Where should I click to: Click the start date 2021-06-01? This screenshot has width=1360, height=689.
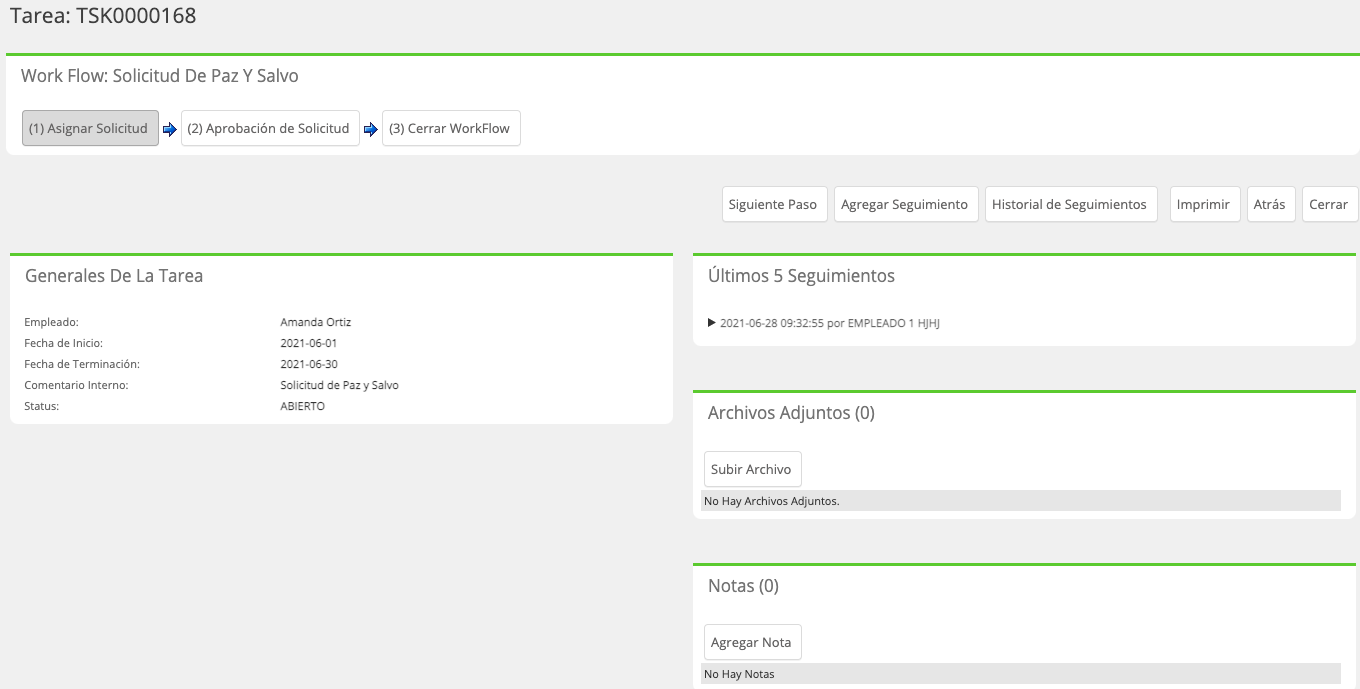point(309,343)
